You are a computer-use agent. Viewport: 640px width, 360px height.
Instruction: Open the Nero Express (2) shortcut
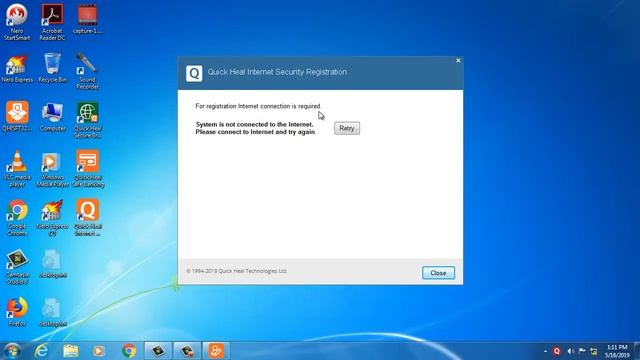(x=52, y=218)
